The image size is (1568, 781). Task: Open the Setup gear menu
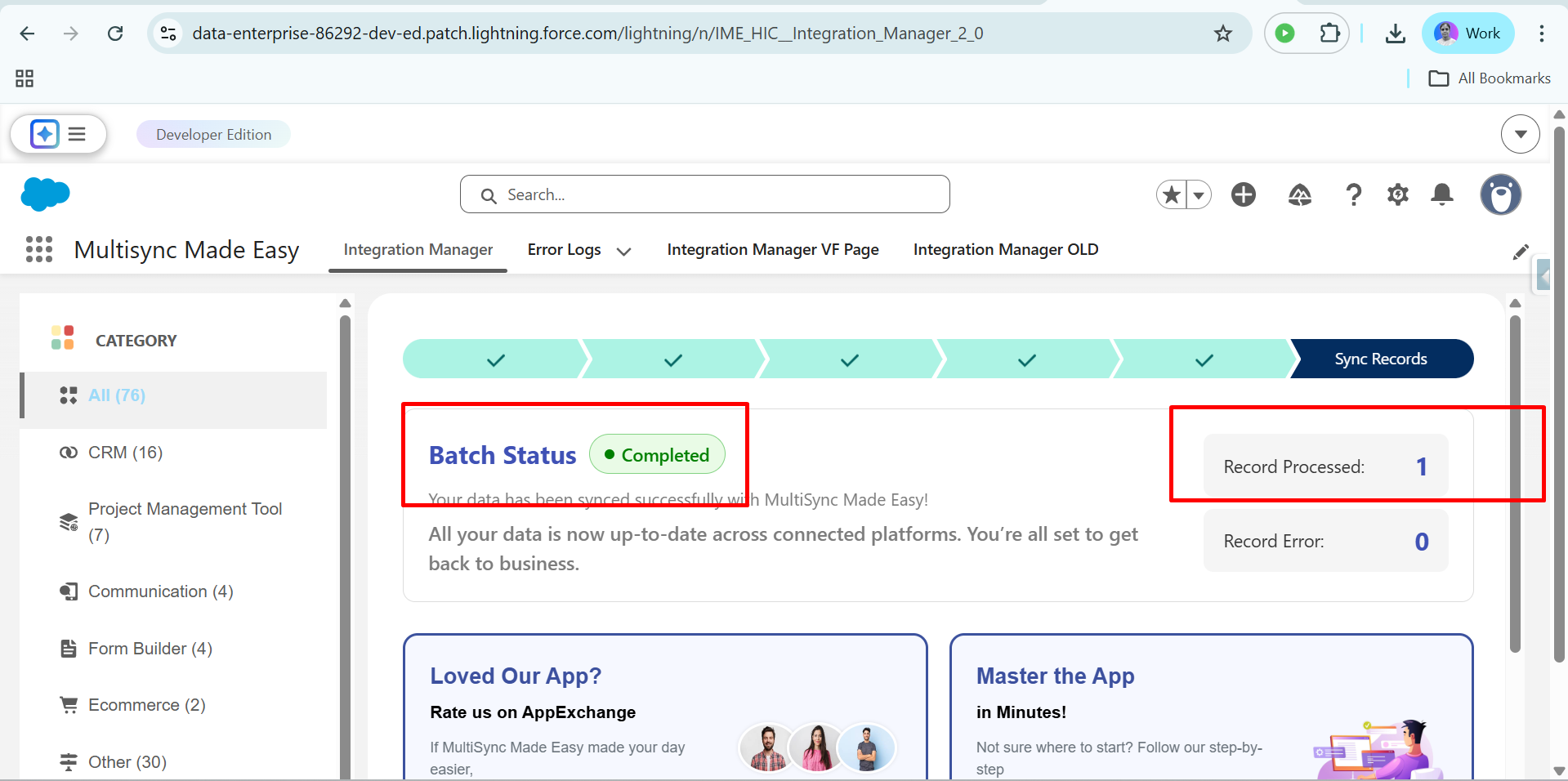click(1398, 194)
